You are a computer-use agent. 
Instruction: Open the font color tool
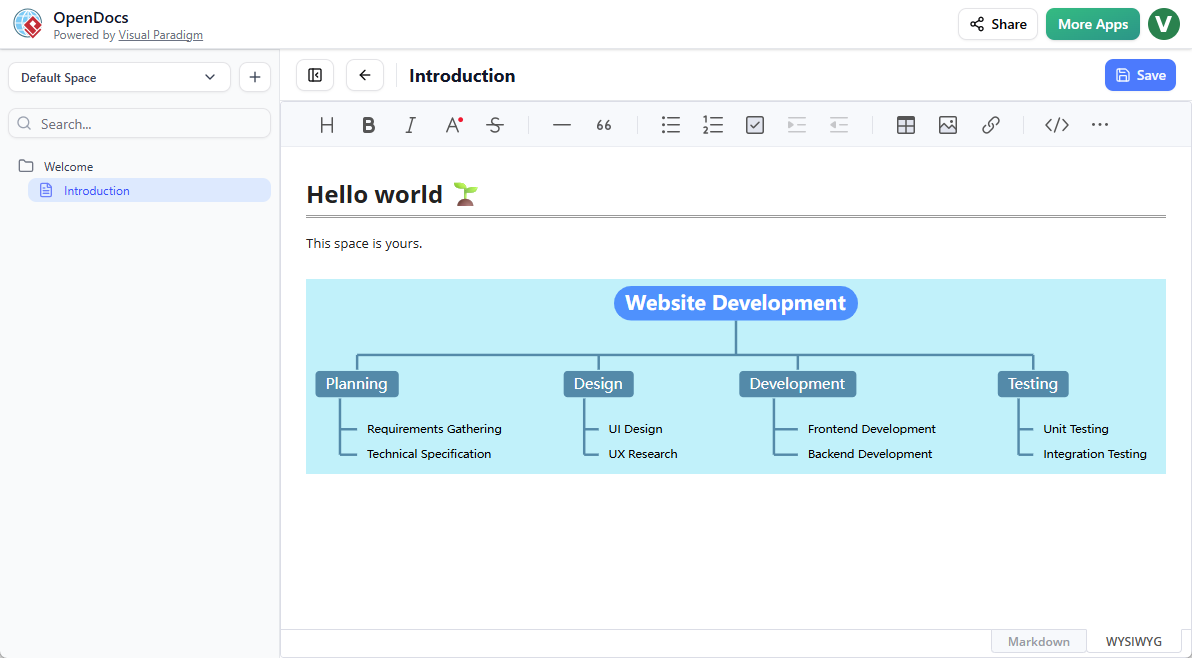pyautogui.click(x=452, y=124)
